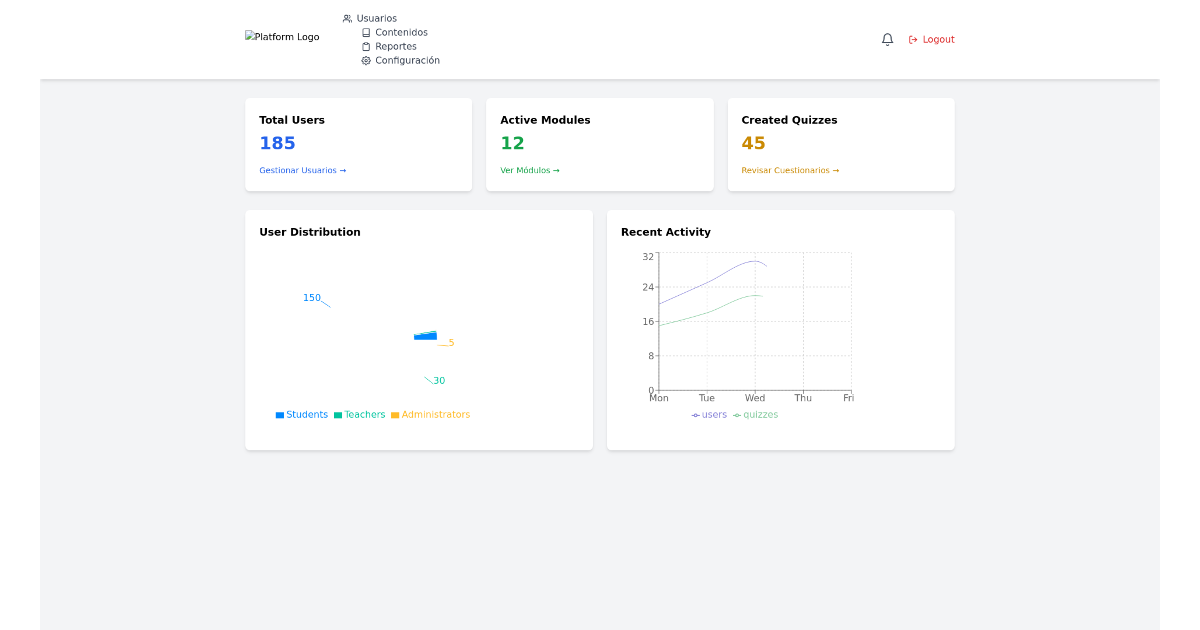The height and width of the screenshot is (630, 1200).
Task: Toggle the users series in Recent Activity legend
Action: click(709, 414)
